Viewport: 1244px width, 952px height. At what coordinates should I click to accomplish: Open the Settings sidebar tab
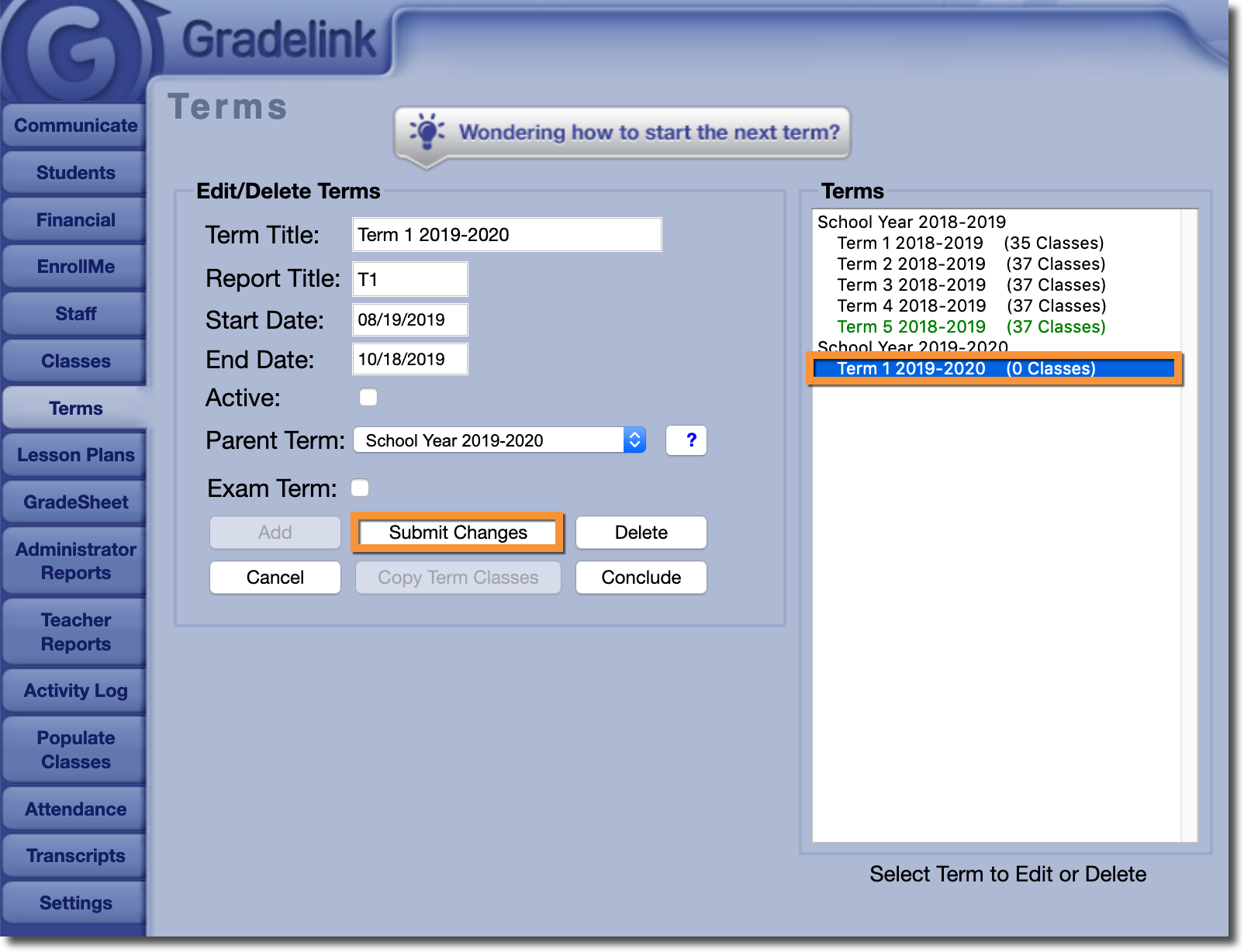[75, 903]
